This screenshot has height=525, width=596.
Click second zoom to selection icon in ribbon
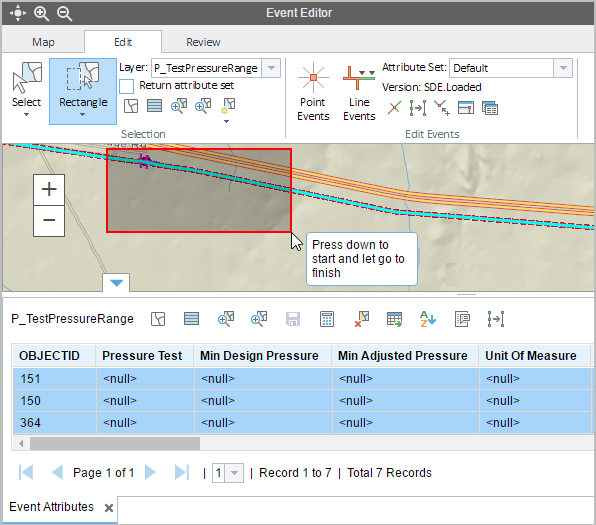click(203, 106)
